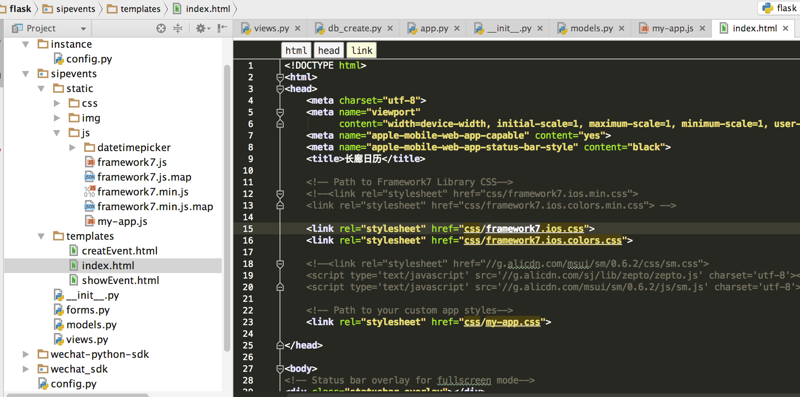Toggle fold marker beside the html tag line
This screenshot has height=397, width=800.
pos(280,78)
